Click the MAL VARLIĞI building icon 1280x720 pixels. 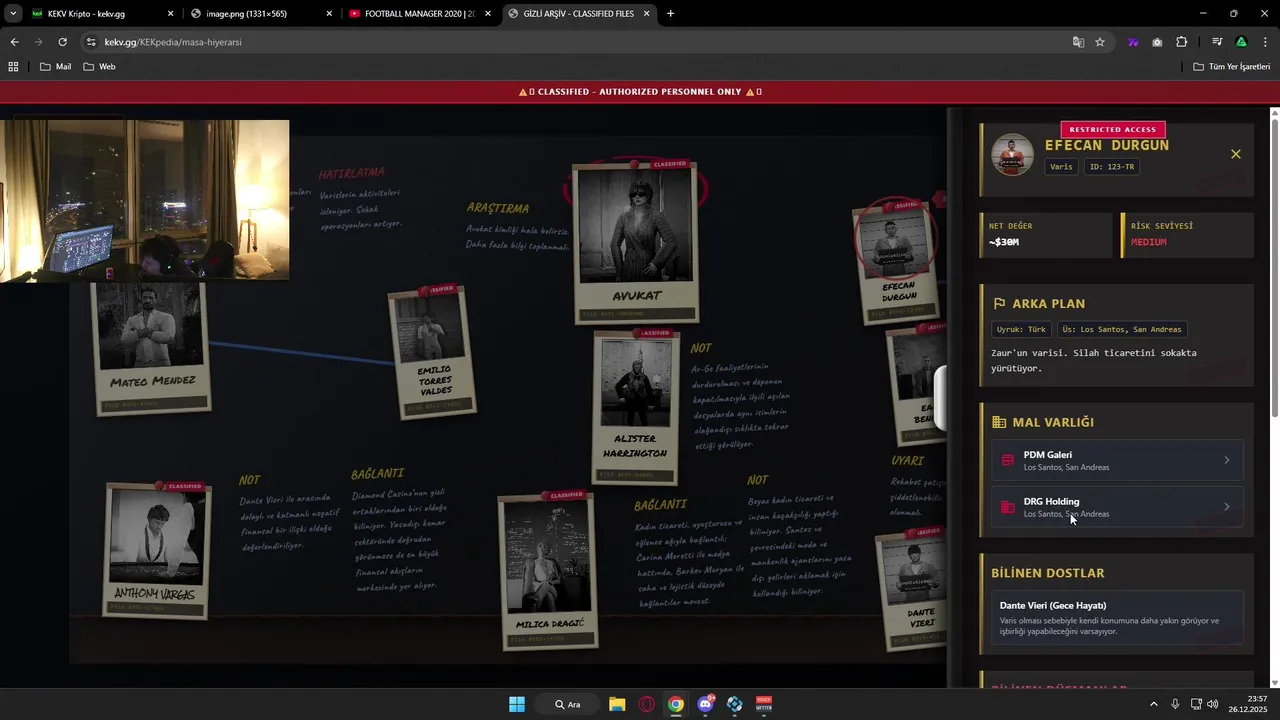pyautogui.click(x=999, y=423)
